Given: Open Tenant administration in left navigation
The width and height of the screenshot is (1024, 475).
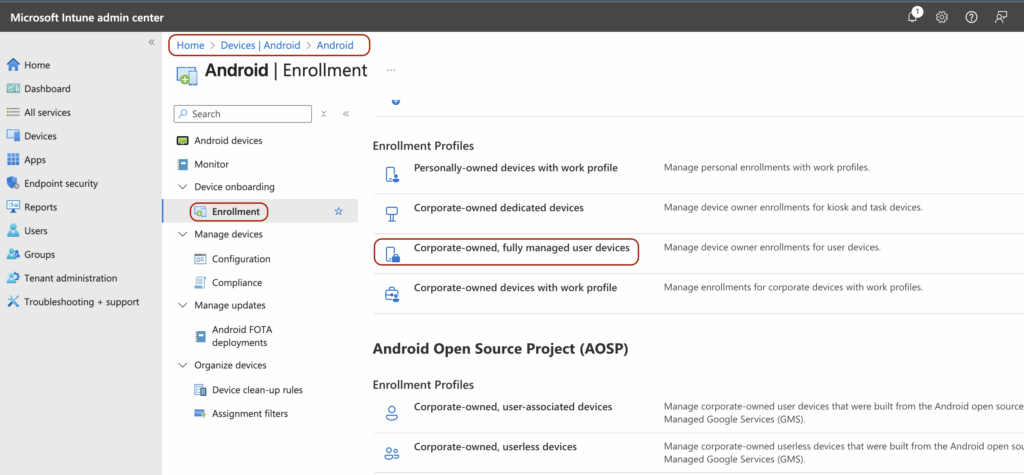Looking at the screenshot, I should coord(70,278).
